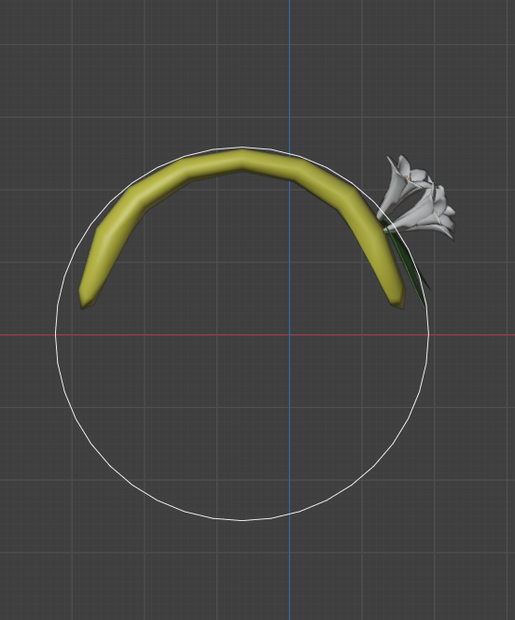Click the tip of the green leaf

point(425,305)
